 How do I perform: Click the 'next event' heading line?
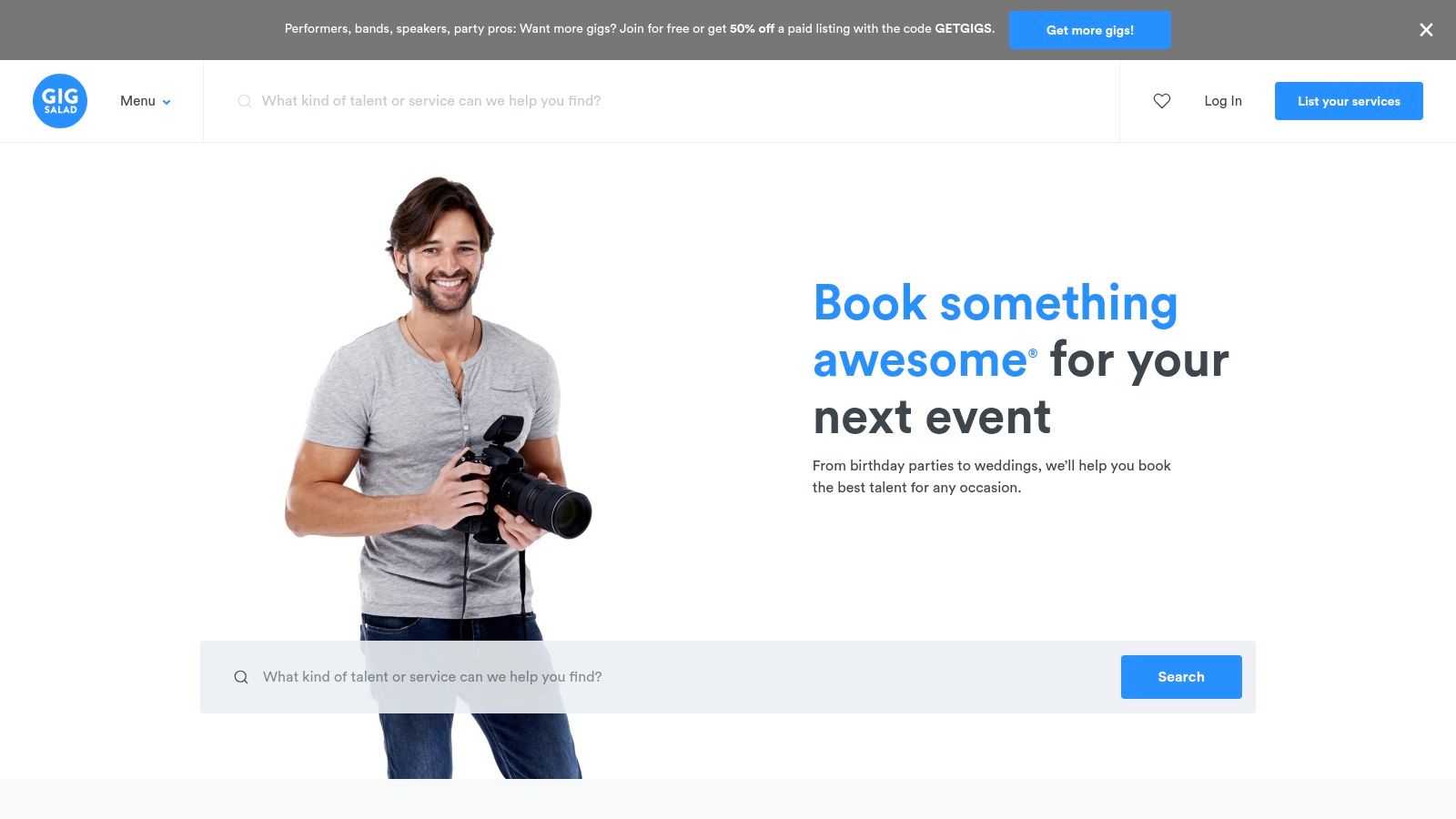(x=932, y=418)
